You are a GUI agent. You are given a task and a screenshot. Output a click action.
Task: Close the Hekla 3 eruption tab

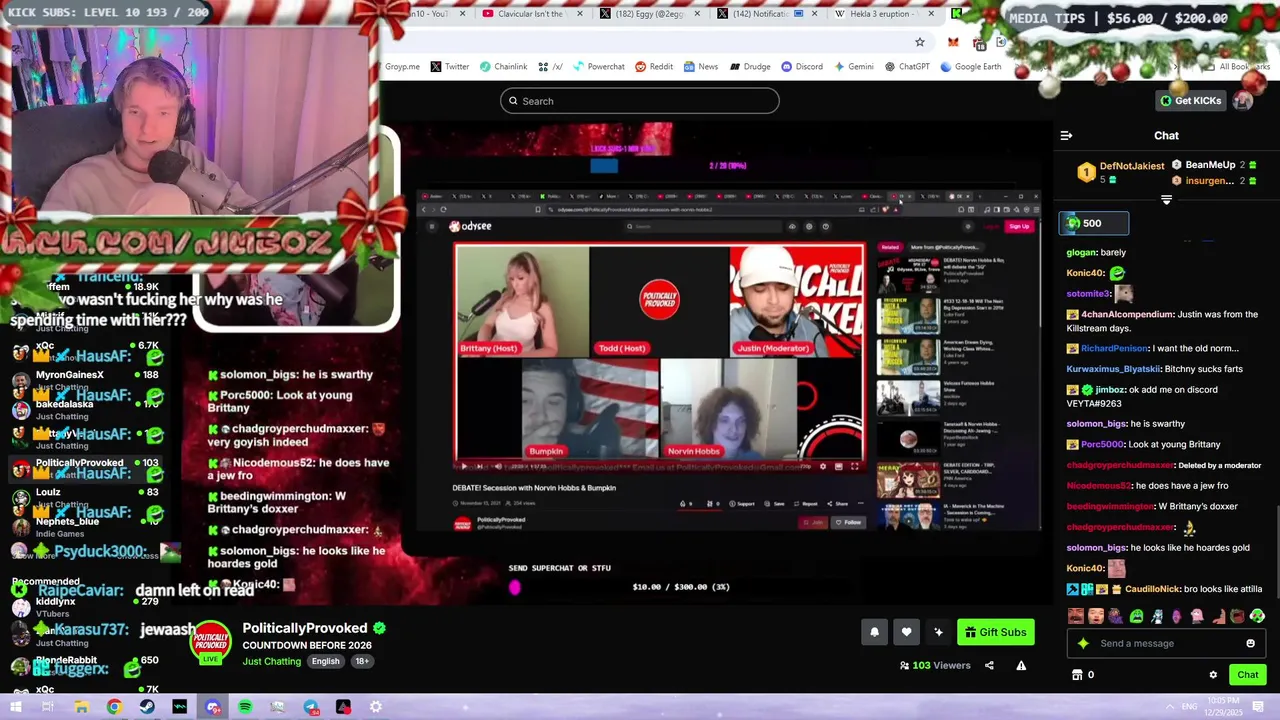click(931, 14)
